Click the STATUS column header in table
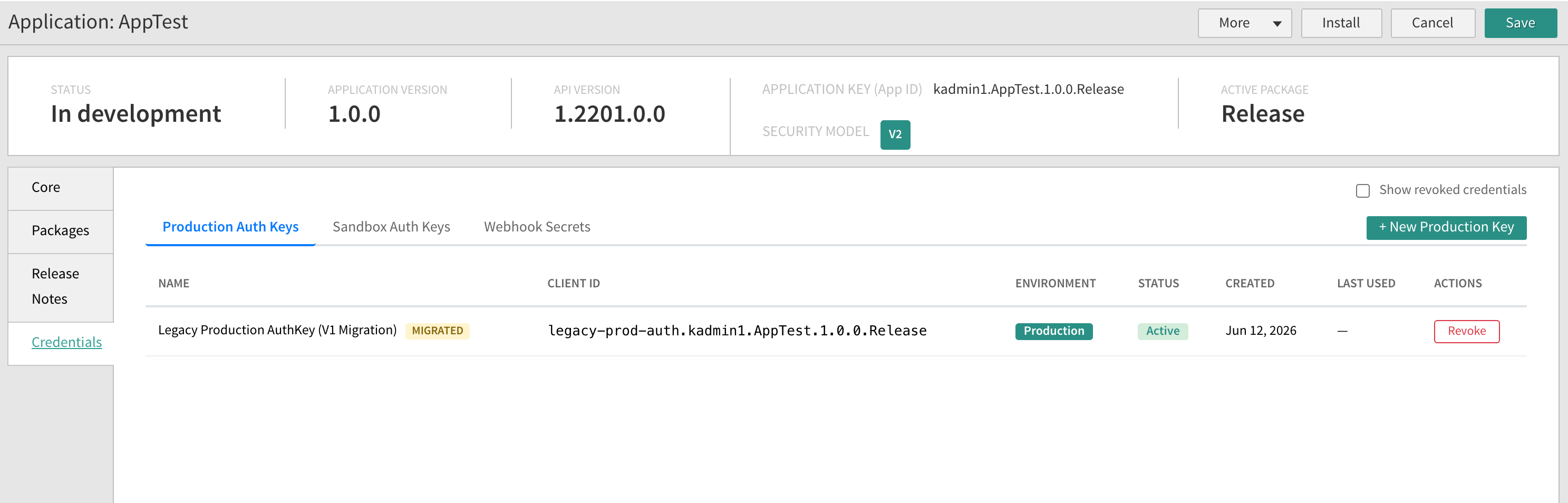1568x503 pixels. tap(1158, 283)
